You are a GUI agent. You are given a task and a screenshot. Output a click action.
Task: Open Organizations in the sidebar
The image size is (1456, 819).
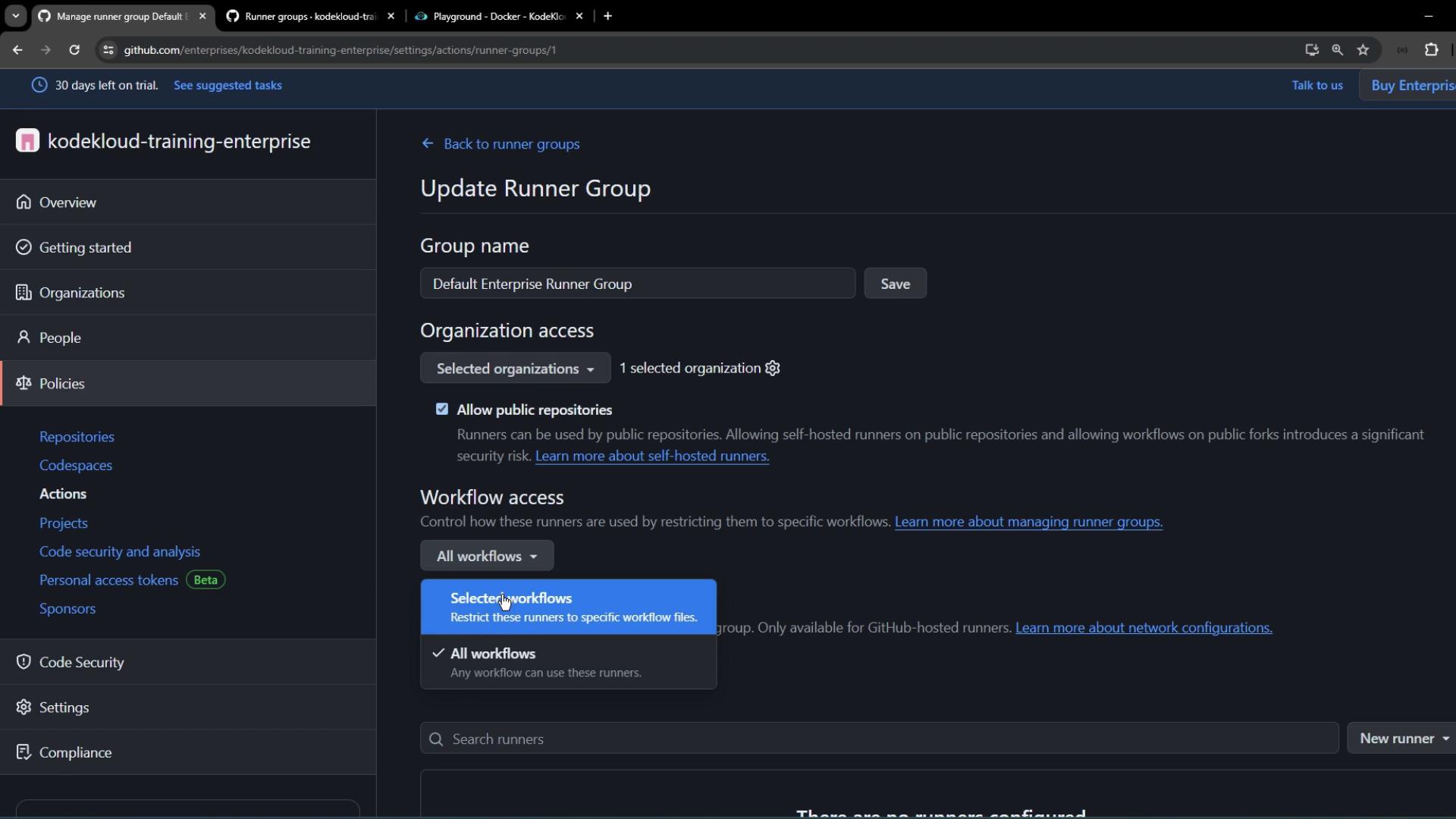82,293
